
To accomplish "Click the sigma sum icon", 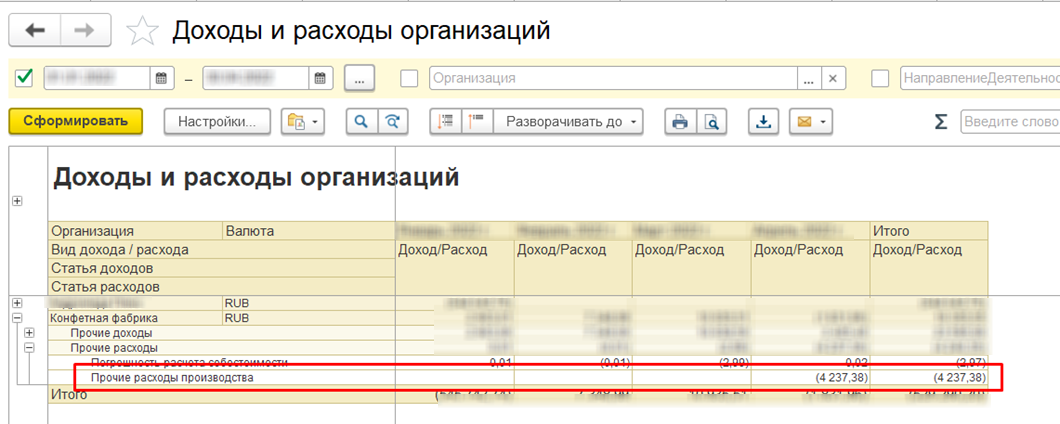I will 940,121.
